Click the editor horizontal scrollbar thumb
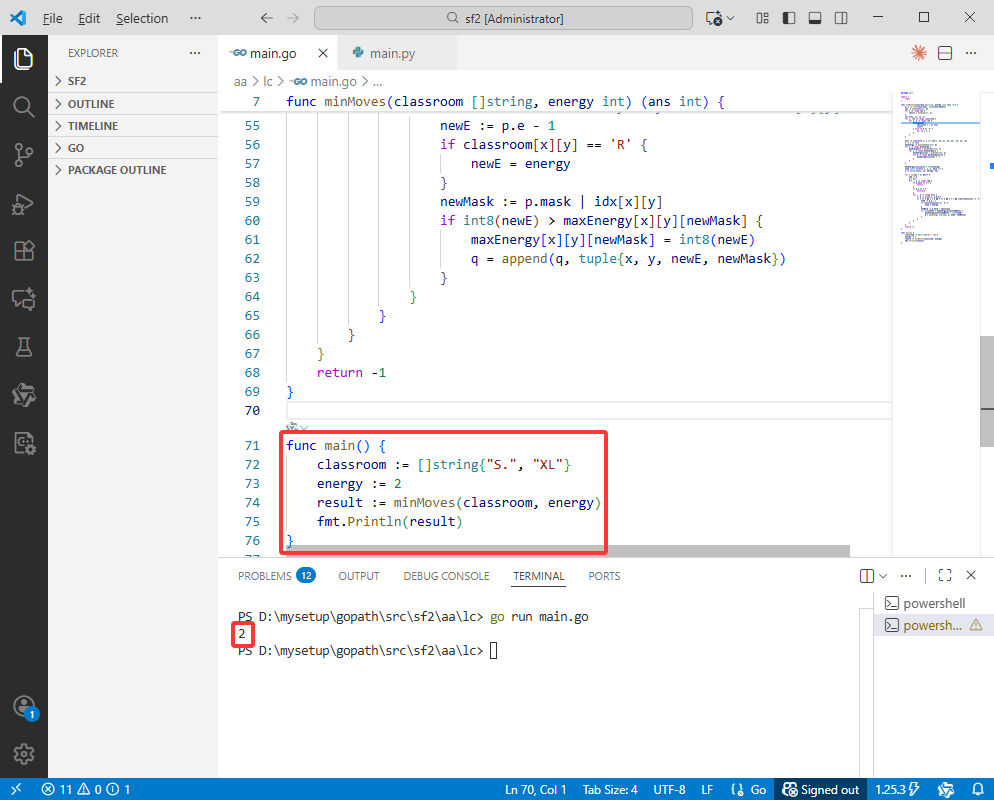Screen dimensions: 994x800 [569, 551]
